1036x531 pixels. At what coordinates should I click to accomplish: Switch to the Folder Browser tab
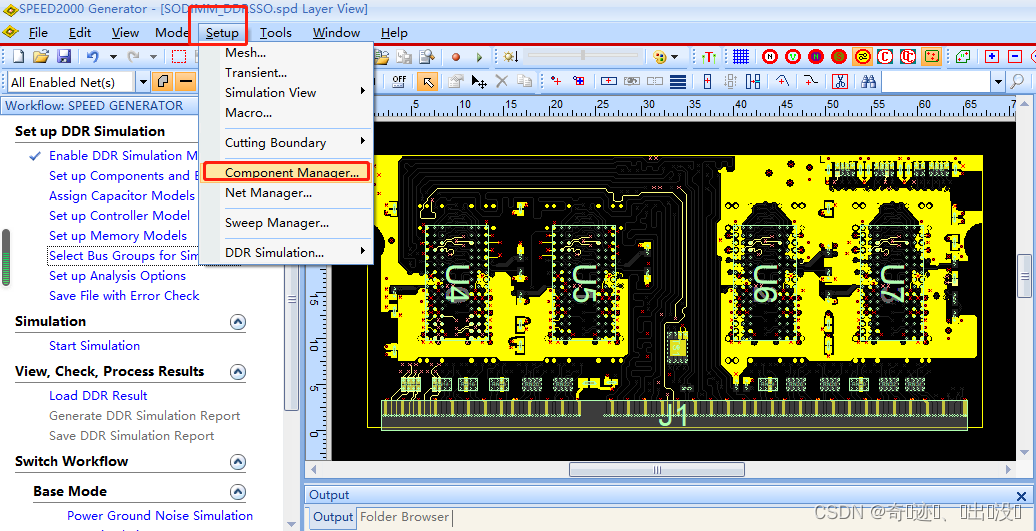(404, 516)
